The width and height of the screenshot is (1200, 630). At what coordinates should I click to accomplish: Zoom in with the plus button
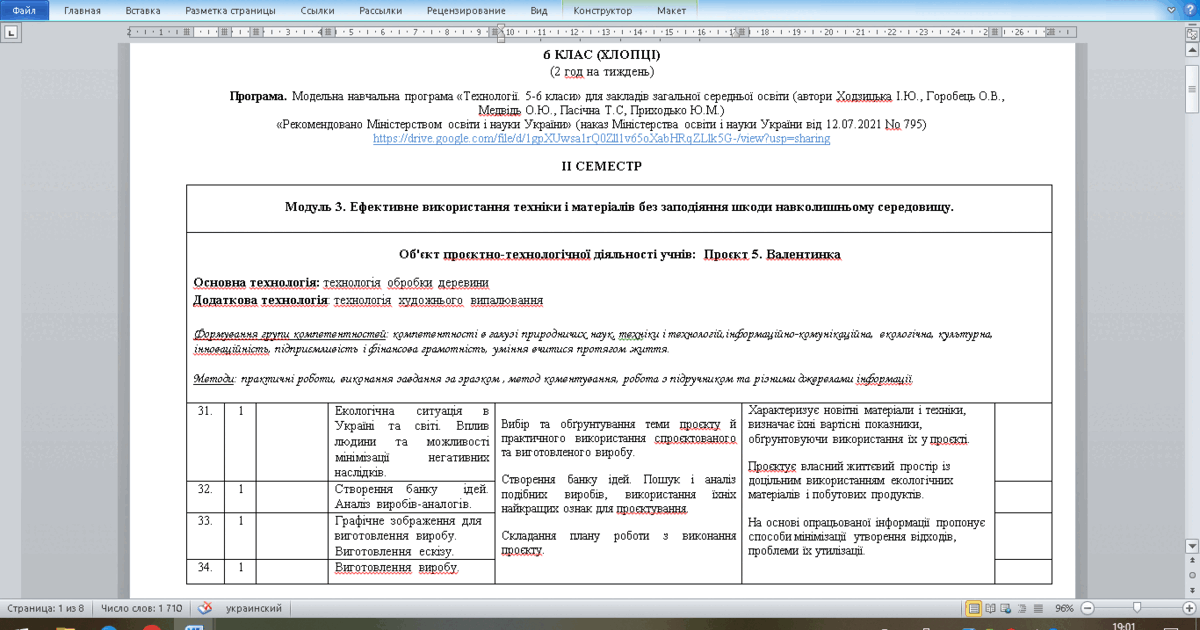1189,608
